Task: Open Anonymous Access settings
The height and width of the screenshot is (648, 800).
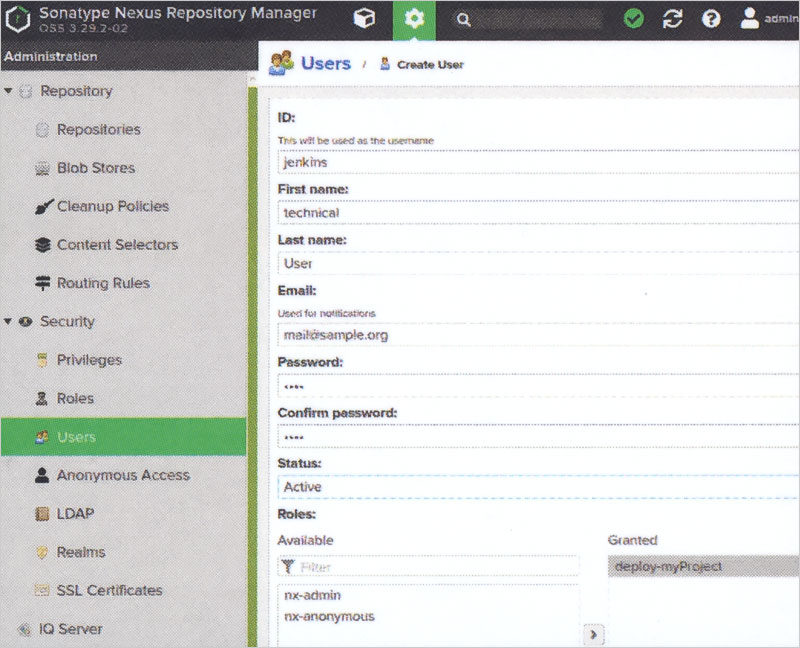Action: click(123, 475)
